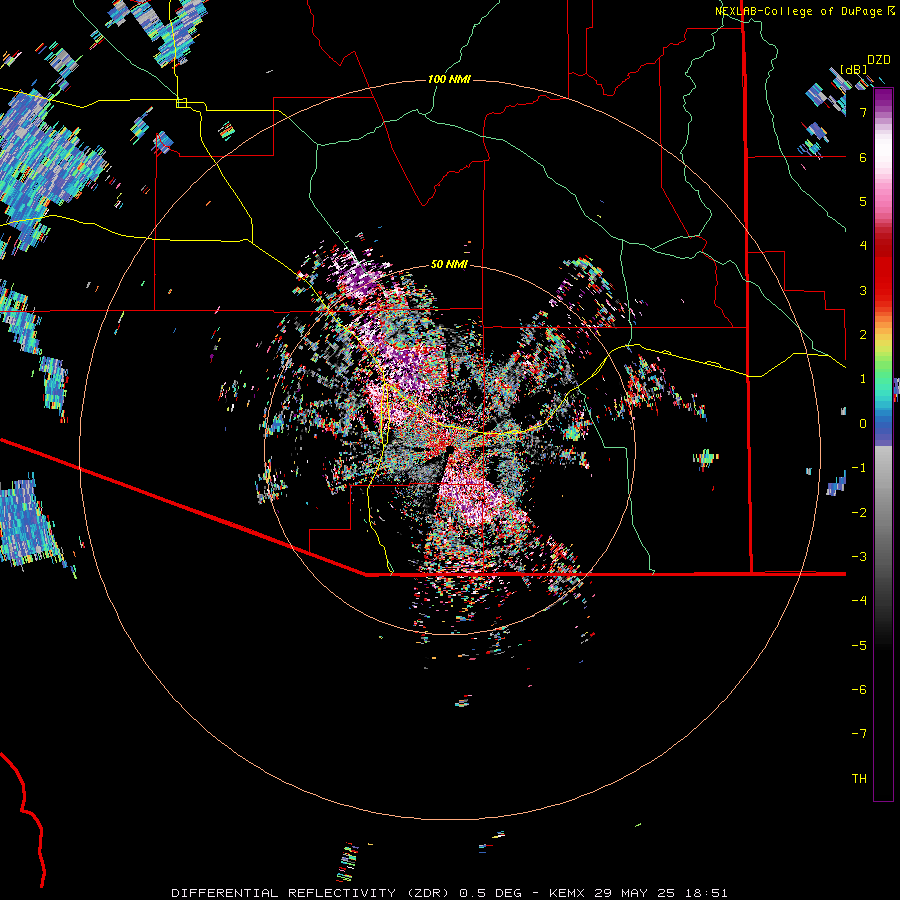Click the "TH" threshold label on scale
Image resolution: width=900 pixels, height=900 pixels.
point(859,779)
